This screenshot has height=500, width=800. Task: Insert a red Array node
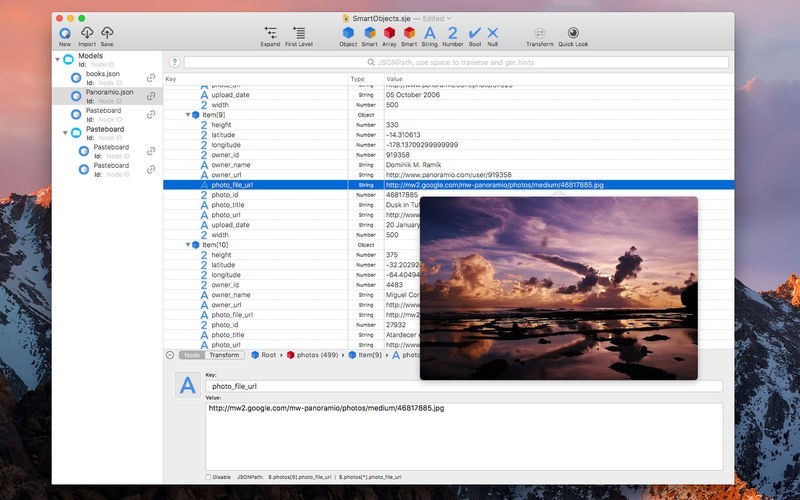[x=389, y=36]
